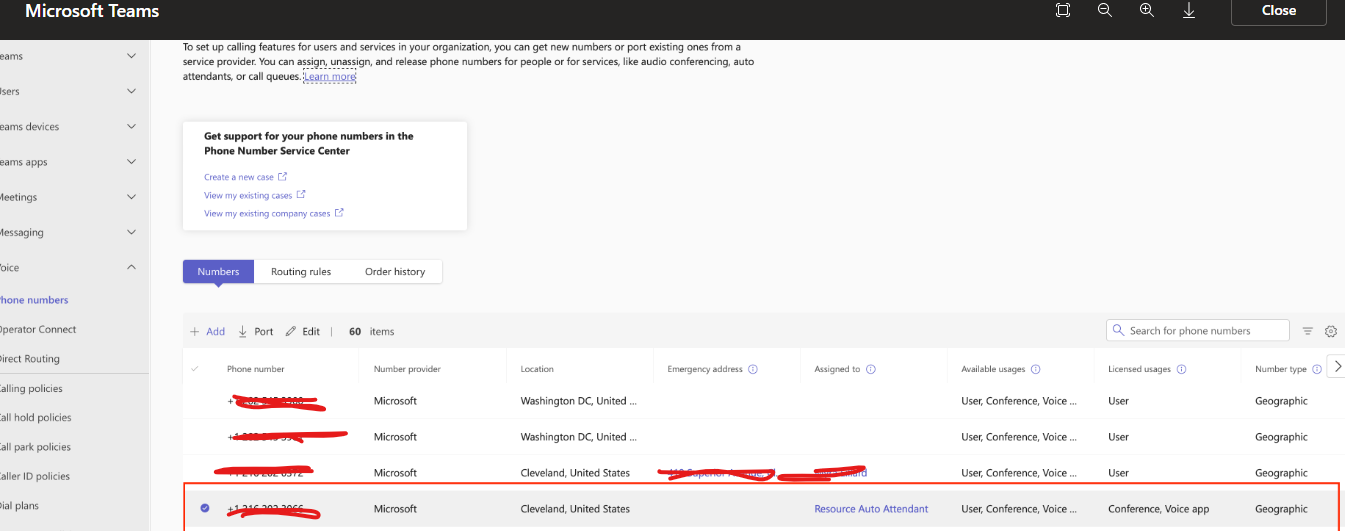Expand the Teams section in sidebar
Screen dimensions: 1345x531
tap(131, 56)
